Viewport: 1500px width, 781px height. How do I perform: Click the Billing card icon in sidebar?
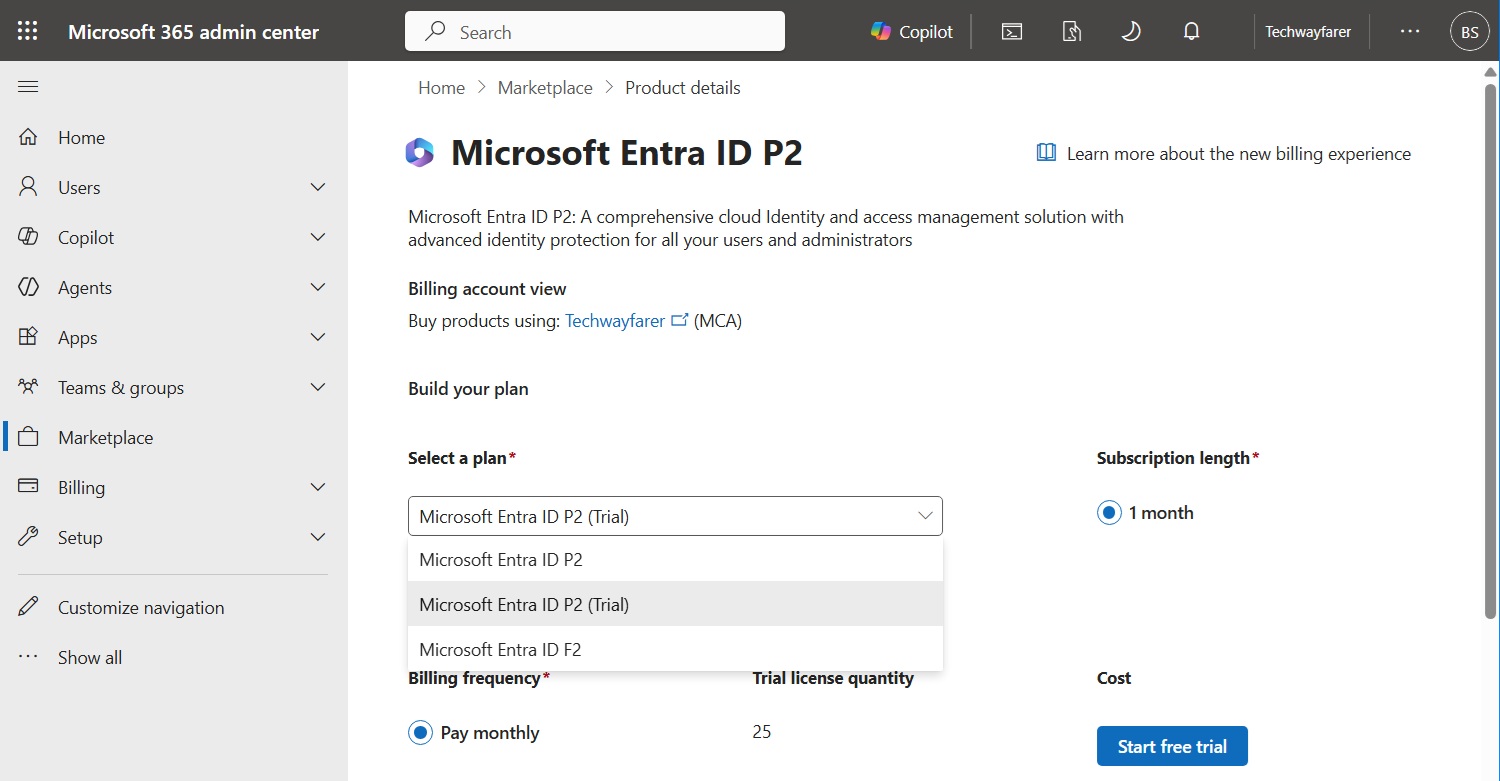point(28,487)
